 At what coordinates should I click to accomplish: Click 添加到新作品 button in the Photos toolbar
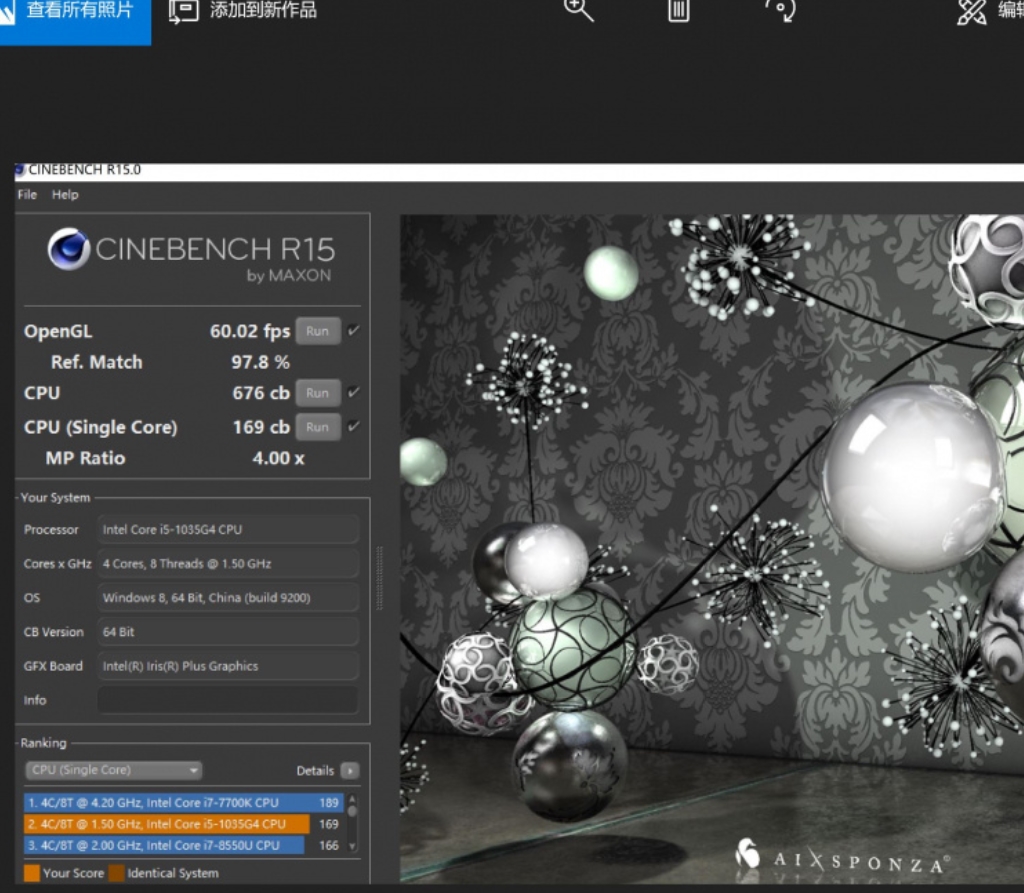pos(242,10)
